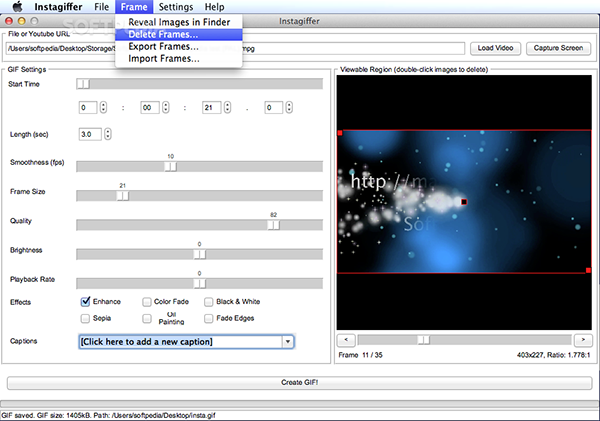This screenshot has height=421, width=600.
Task: Click the Capture Screen button
Action: (558, 48)
